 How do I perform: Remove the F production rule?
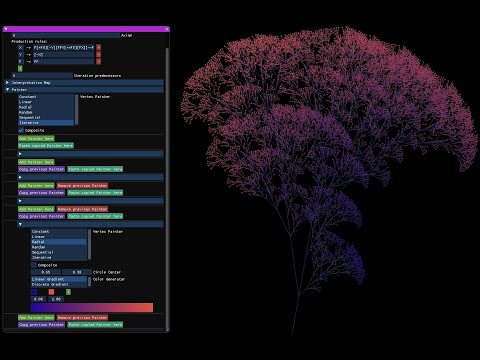click(99, 62)
